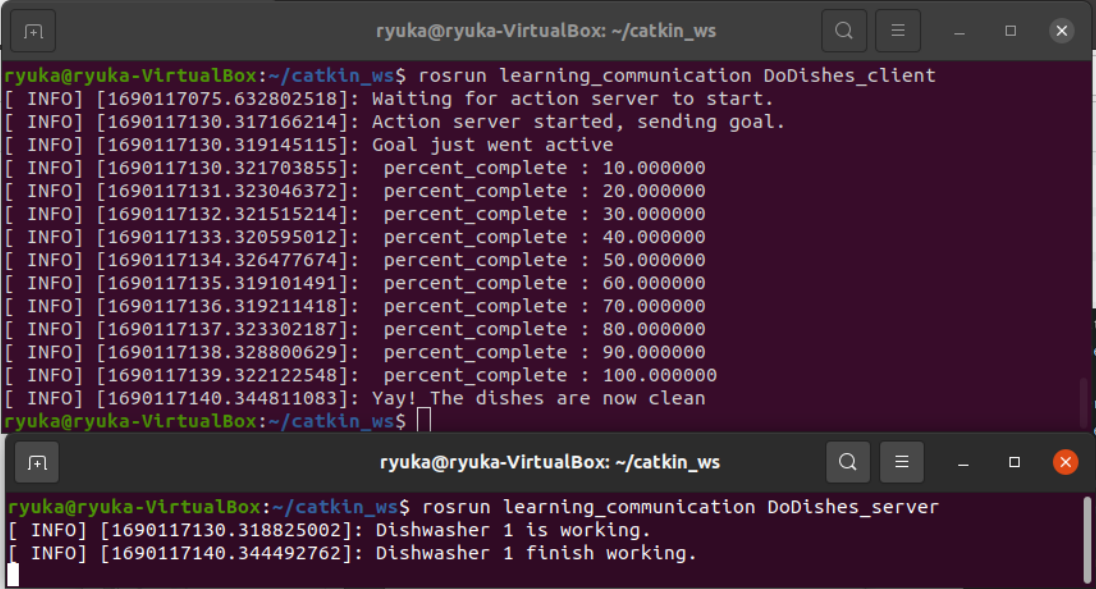Click the 'Action server started, sending goal.' line
Viewport: 1096px width, 589px height.
coord(578,122)
